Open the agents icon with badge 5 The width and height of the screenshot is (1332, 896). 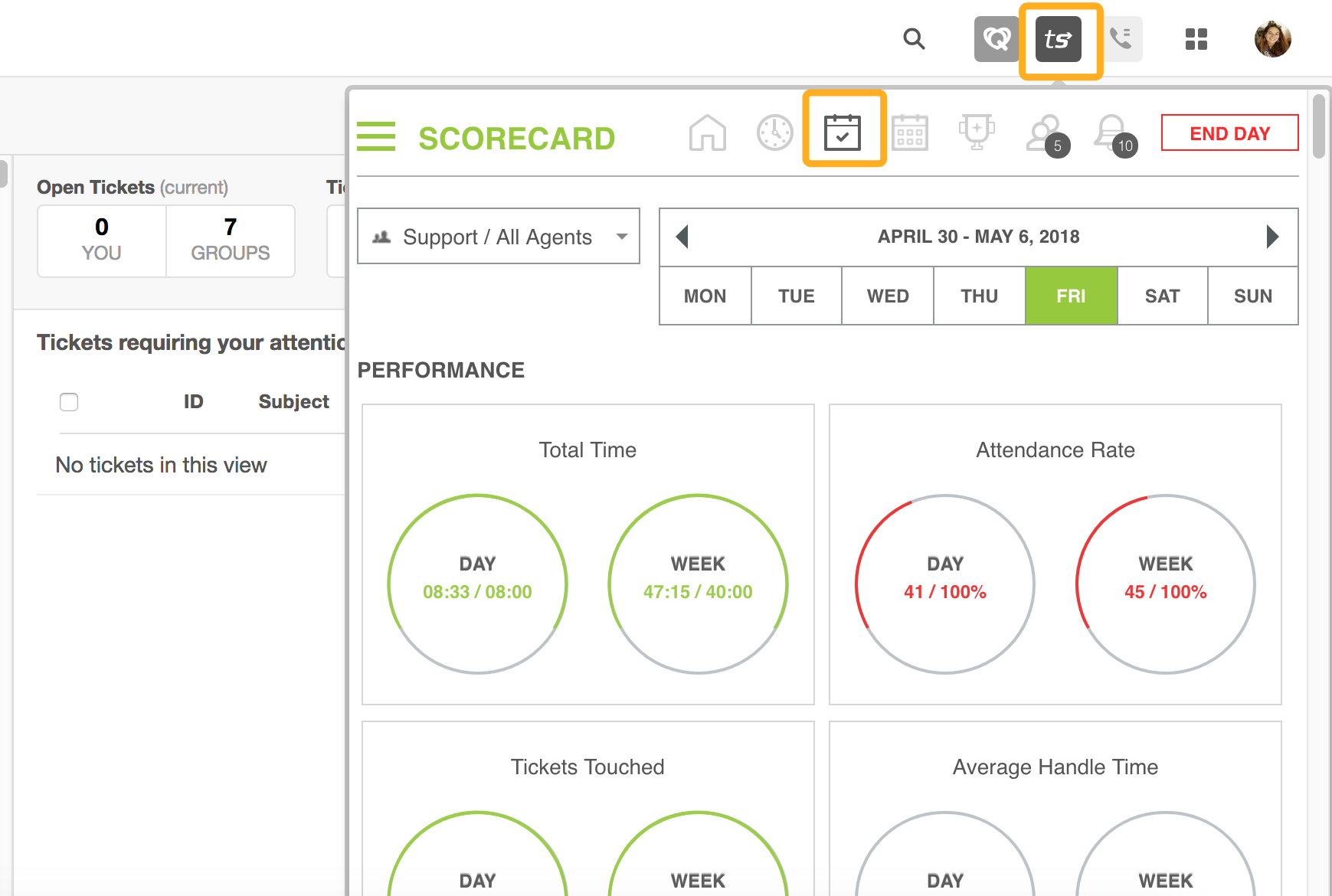pyautogui.click(x=1047, y=135)
